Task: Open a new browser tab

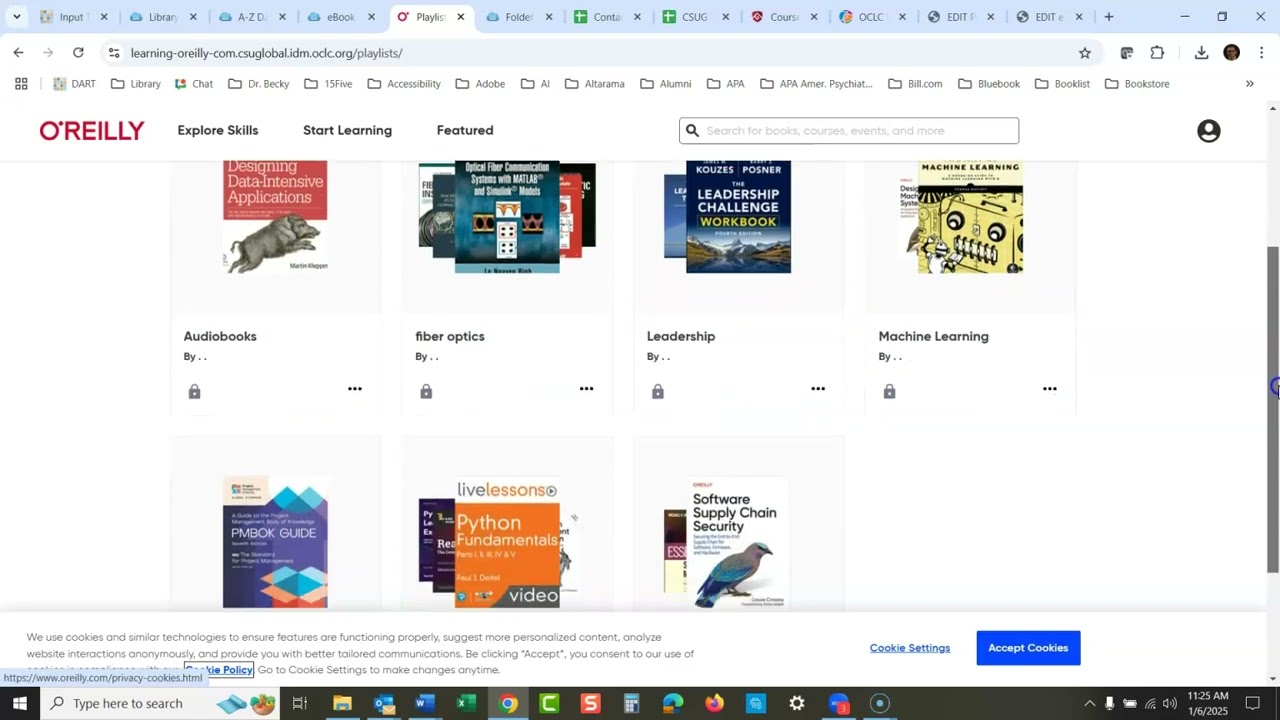Action: point(1108,17)
